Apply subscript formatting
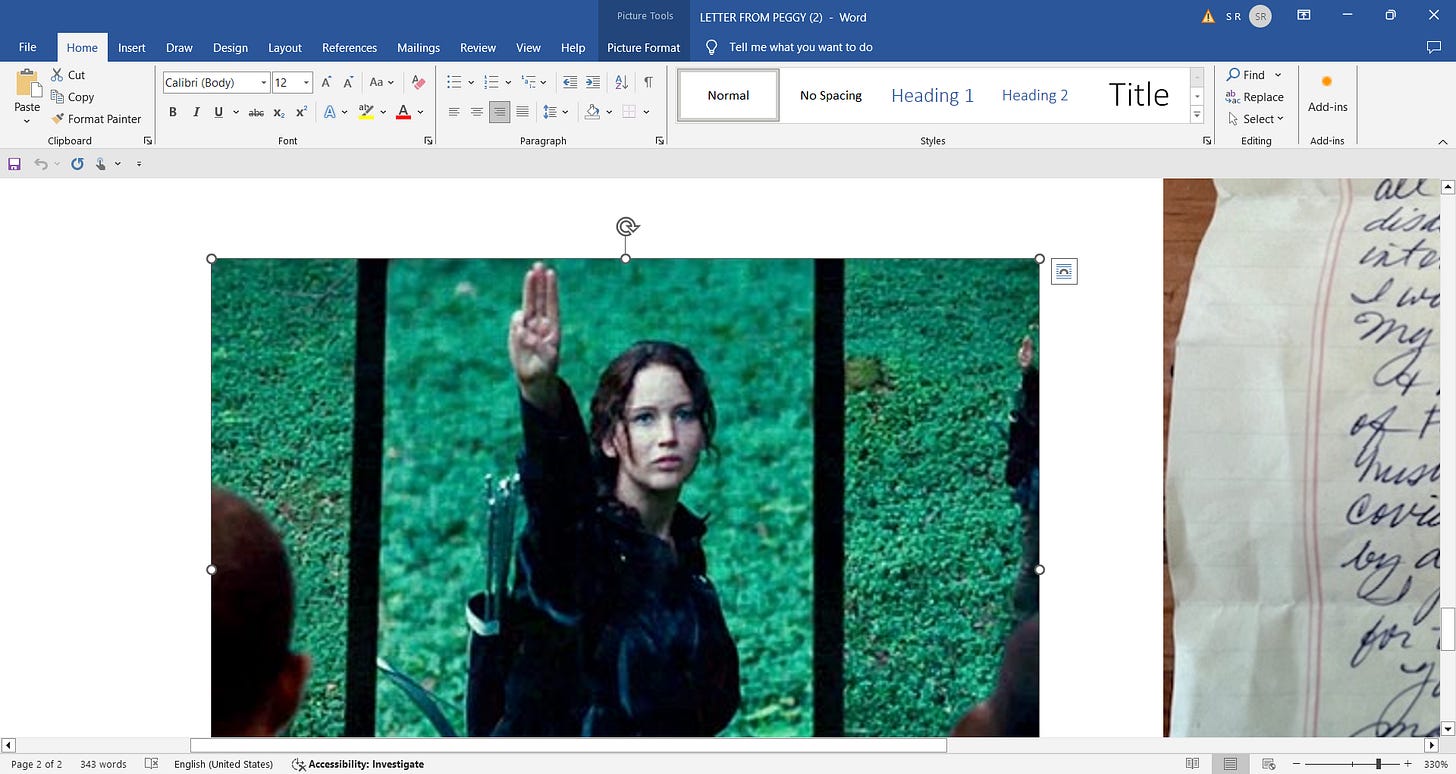 click(279, 112)
